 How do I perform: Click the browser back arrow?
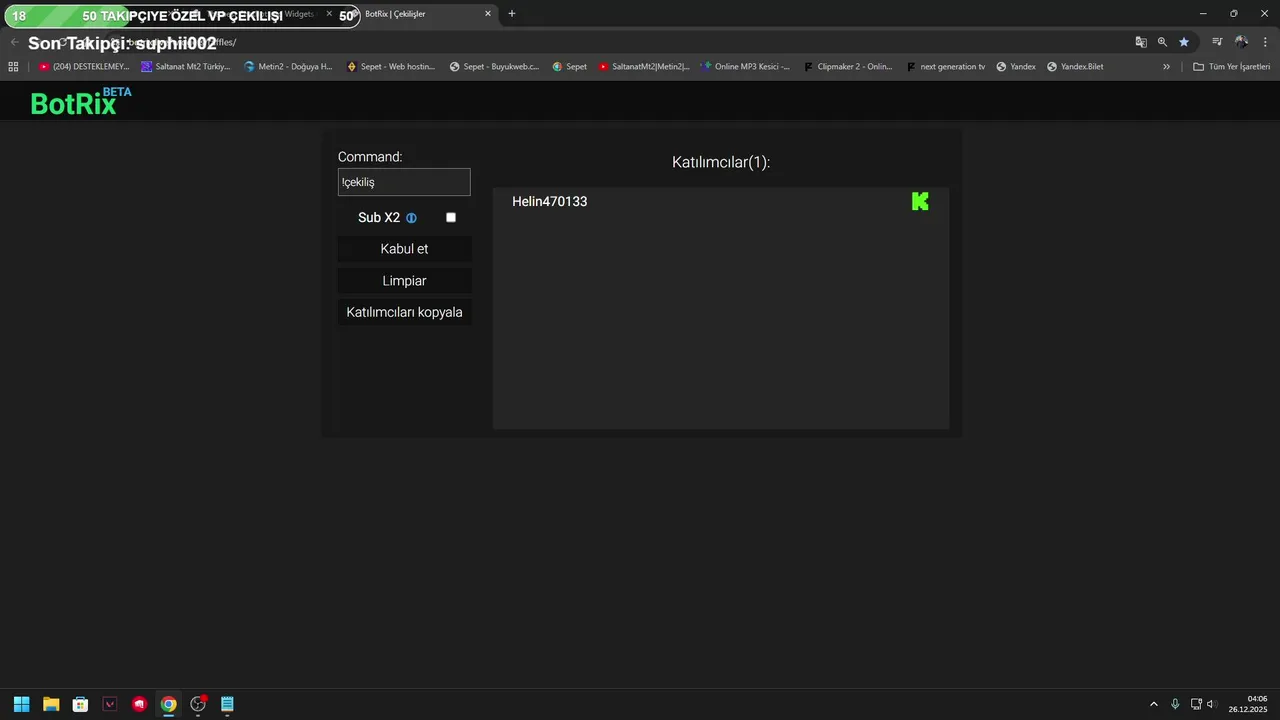coord(14,42)
